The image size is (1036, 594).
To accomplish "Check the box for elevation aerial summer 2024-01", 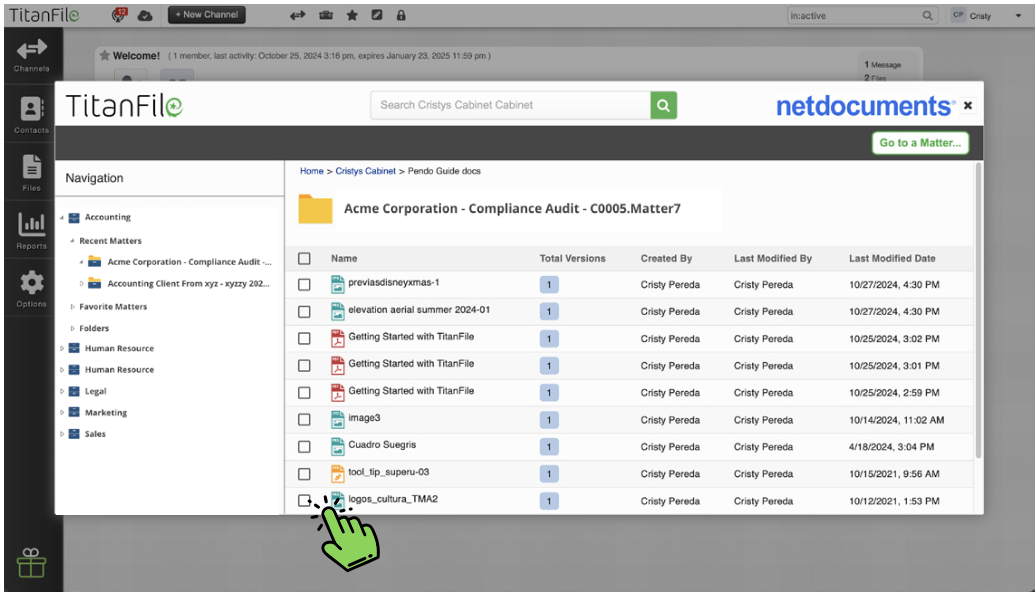I will 304,311.
